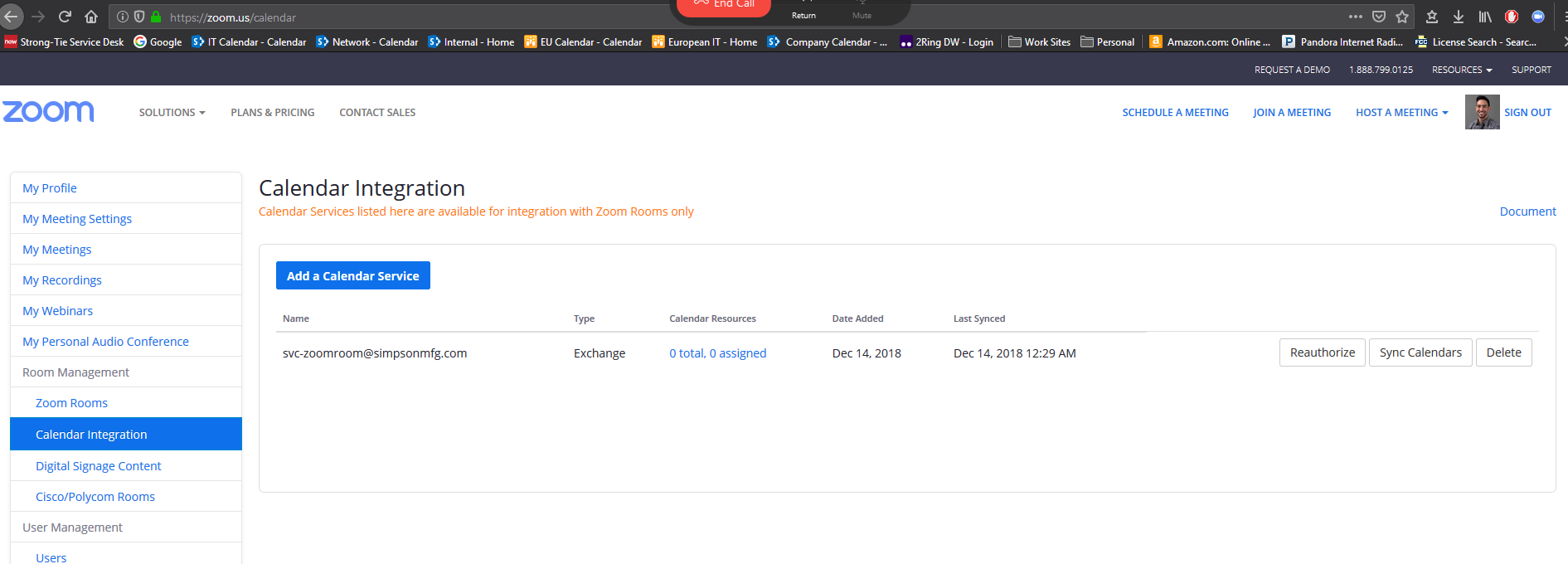Open Pandora Internet Radio bookmark

pos(1342,41)
